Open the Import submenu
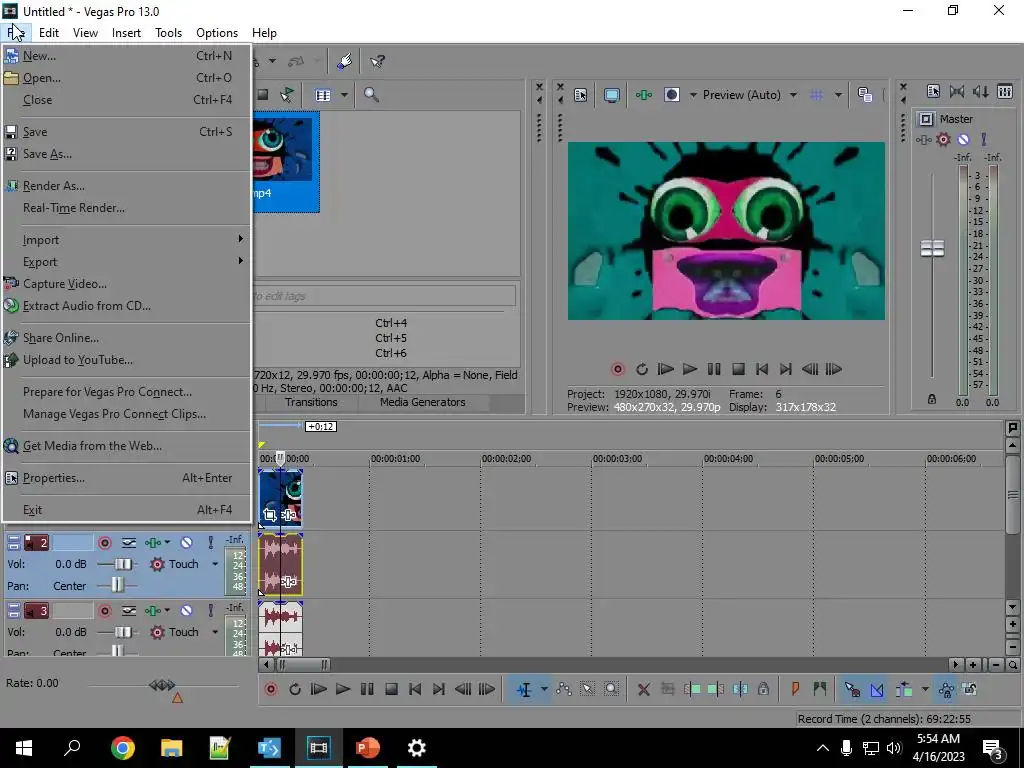Viewport: 1024px width, 768px height. tap(127, 240)
